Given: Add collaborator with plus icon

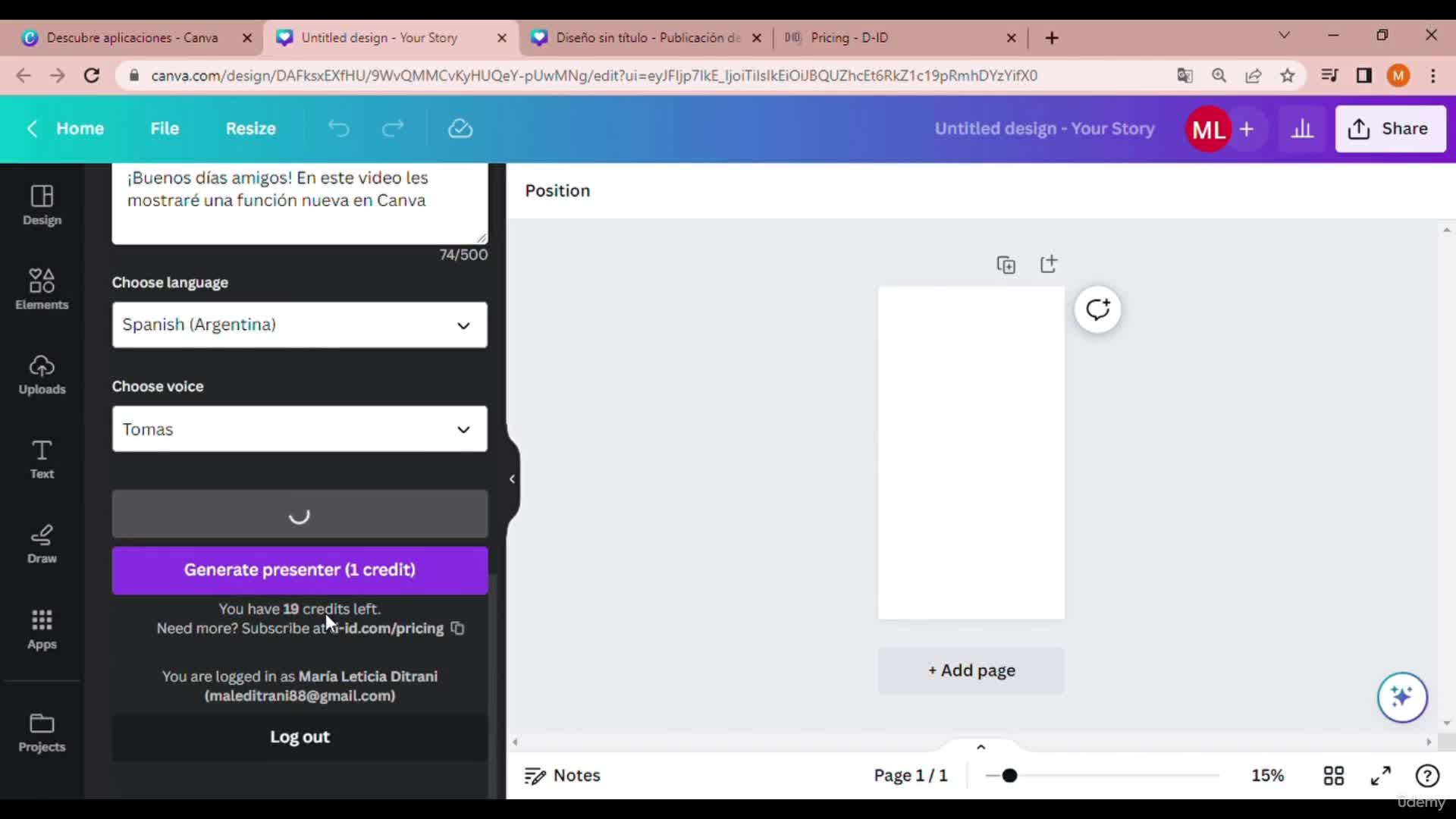Looking at the screenshot, I should (1247, 129).
